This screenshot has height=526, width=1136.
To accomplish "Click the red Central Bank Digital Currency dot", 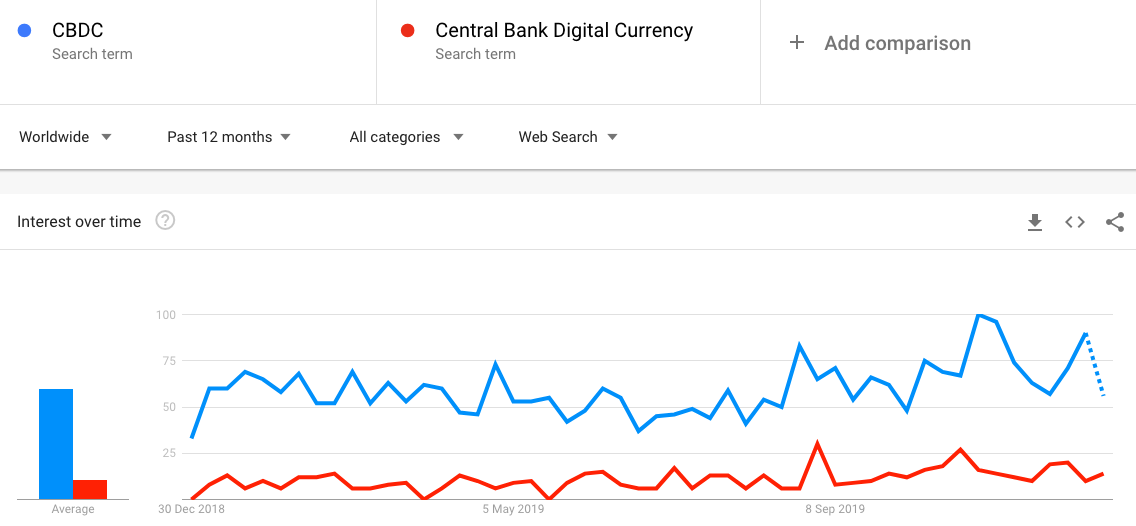I will coord(407,30).
